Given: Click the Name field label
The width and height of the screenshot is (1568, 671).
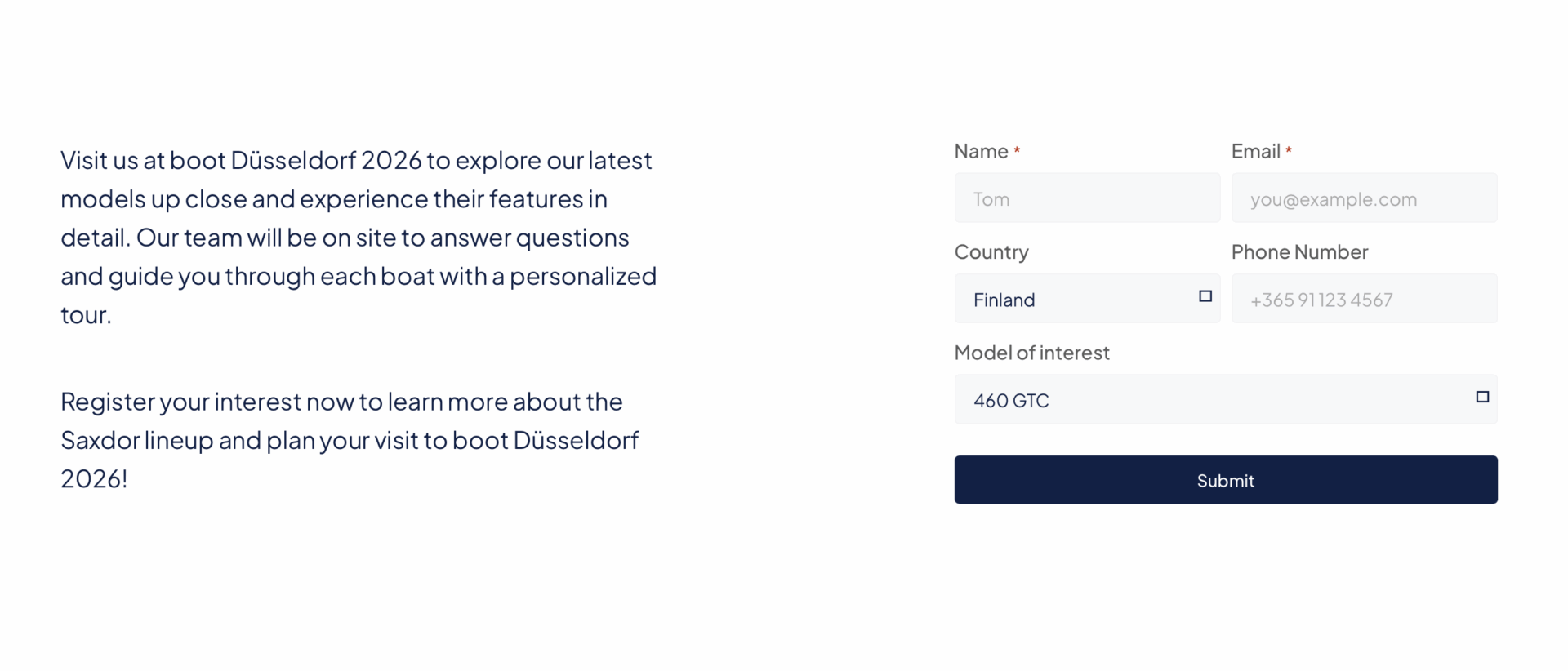Looking at the screenshot, I should tap(981, 152).
